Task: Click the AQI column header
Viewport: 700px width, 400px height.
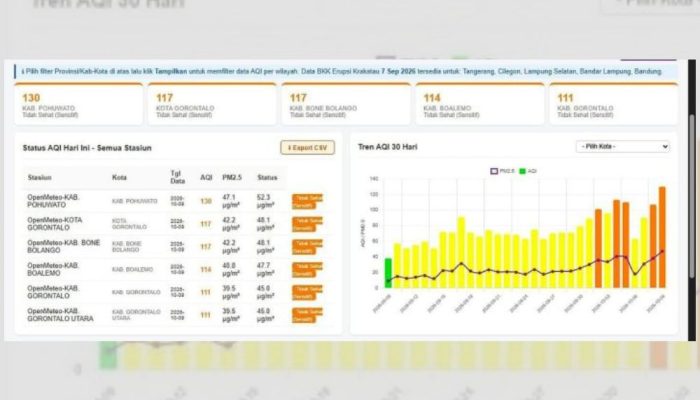Action: click(206, 178)
